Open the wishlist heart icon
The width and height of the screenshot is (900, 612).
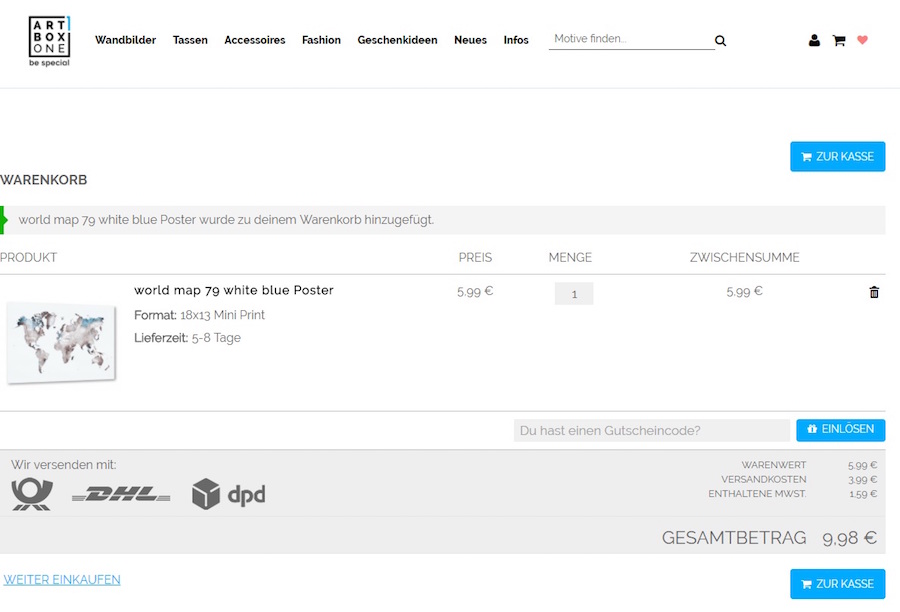point(863,41)
